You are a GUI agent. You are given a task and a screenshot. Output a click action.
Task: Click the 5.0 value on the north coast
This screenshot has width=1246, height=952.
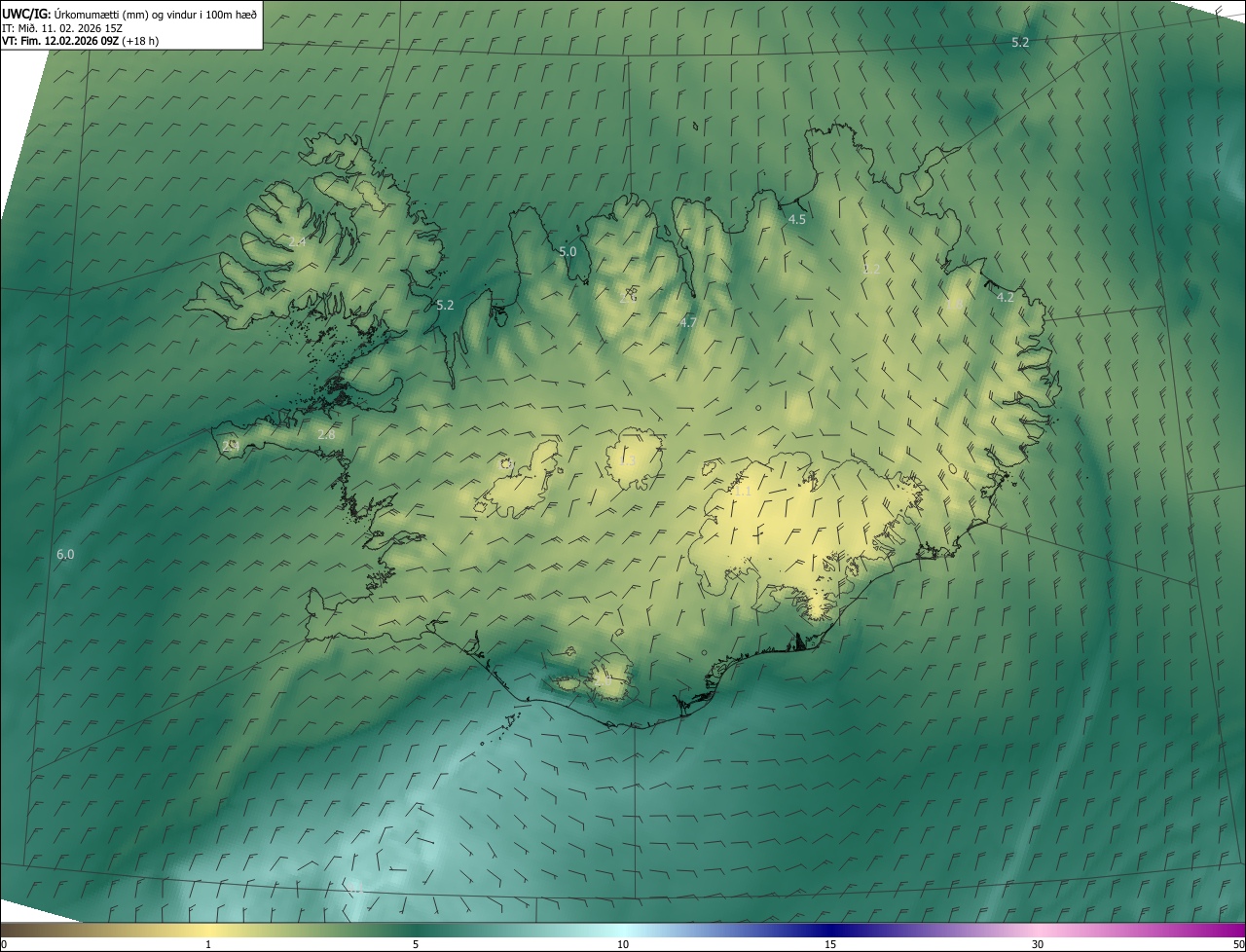(568, 252)
